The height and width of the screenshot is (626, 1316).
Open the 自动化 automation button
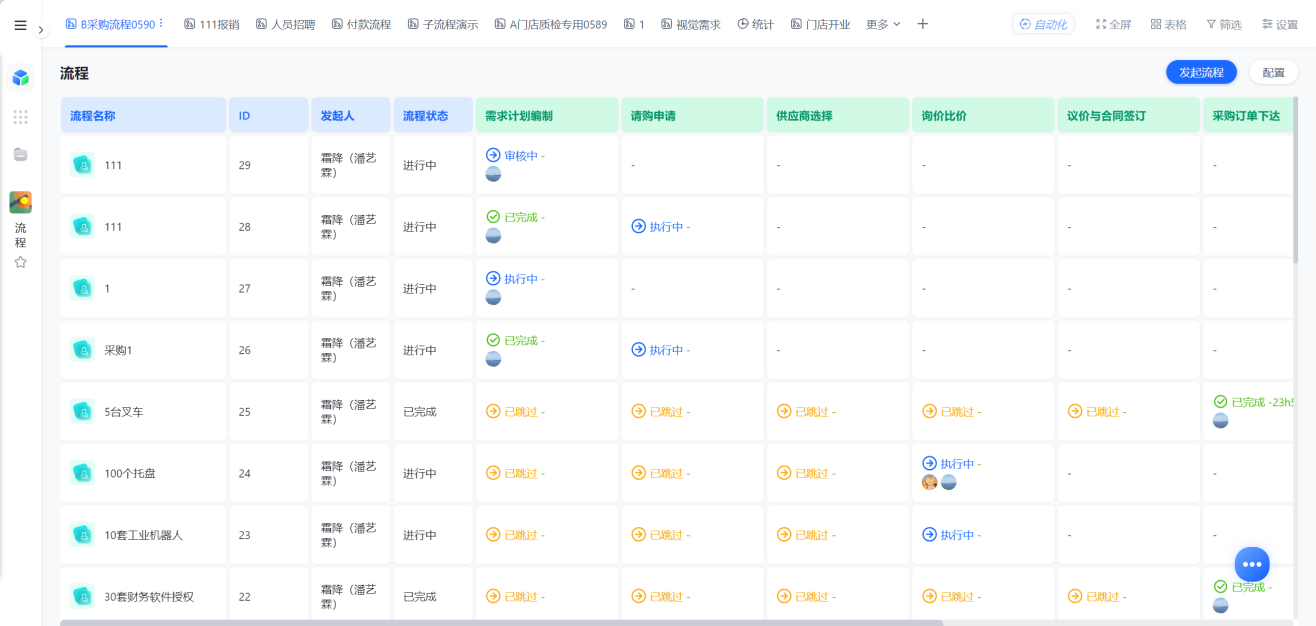(x=1043, y=24)
